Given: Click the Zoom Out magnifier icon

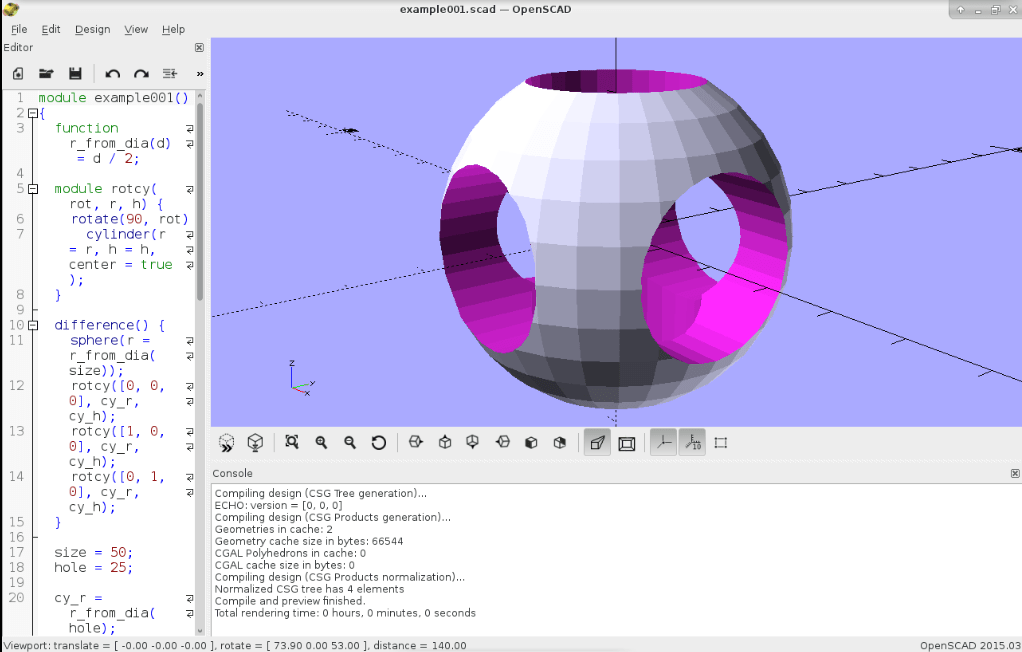Looking at the screenshot, I should click(x=349, y=442).
